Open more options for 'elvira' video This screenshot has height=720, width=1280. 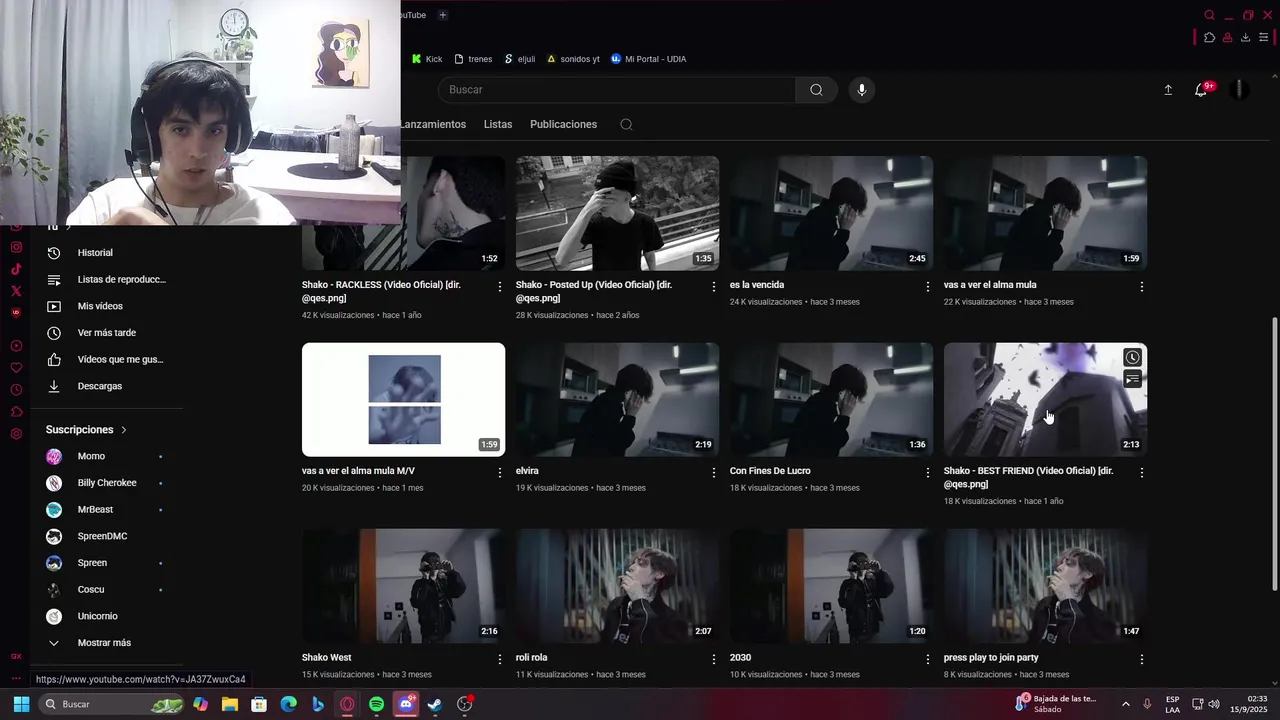(x=714, y=472)
